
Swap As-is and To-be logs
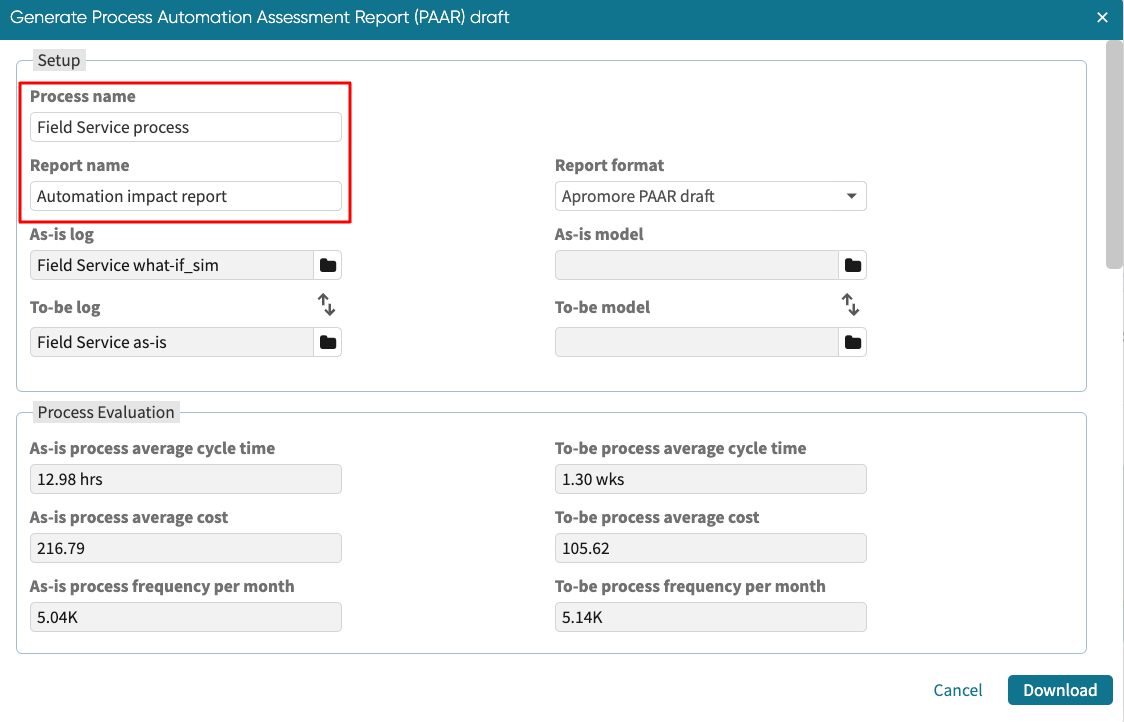pyautogui.click(x=326, y=305)
